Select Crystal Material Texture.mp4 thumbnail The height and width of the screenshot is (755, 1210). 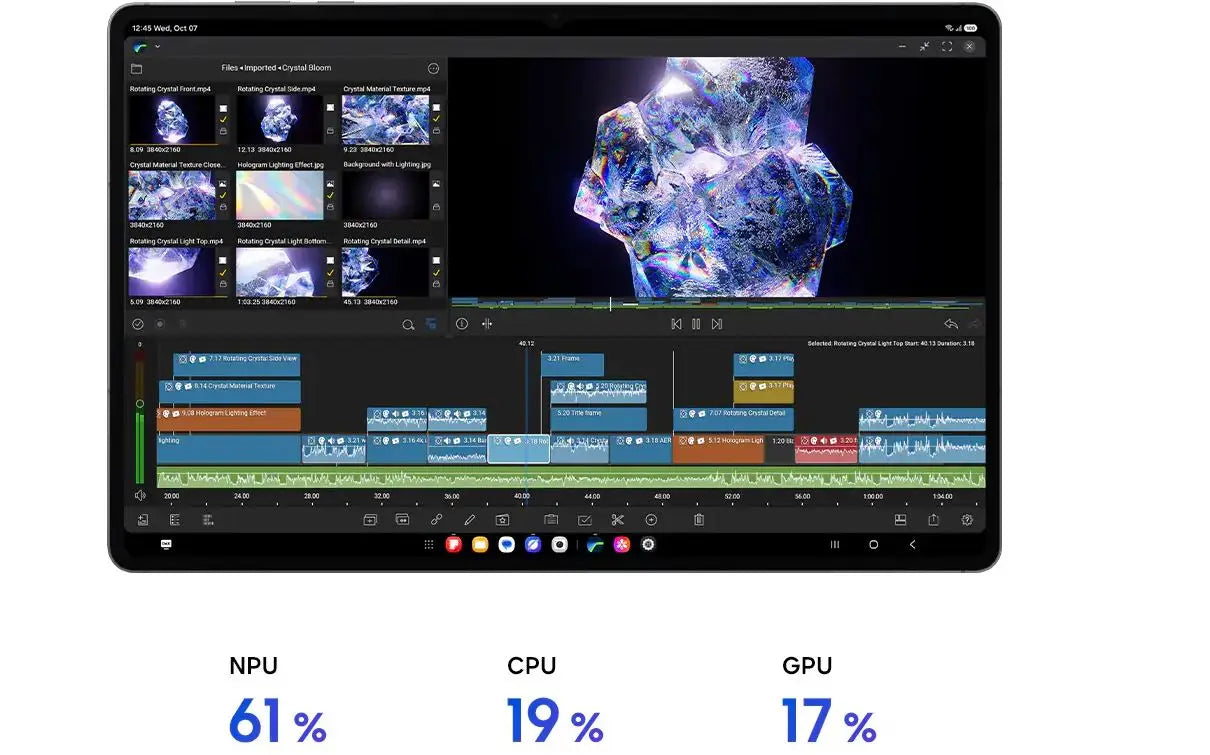[386, 119]
